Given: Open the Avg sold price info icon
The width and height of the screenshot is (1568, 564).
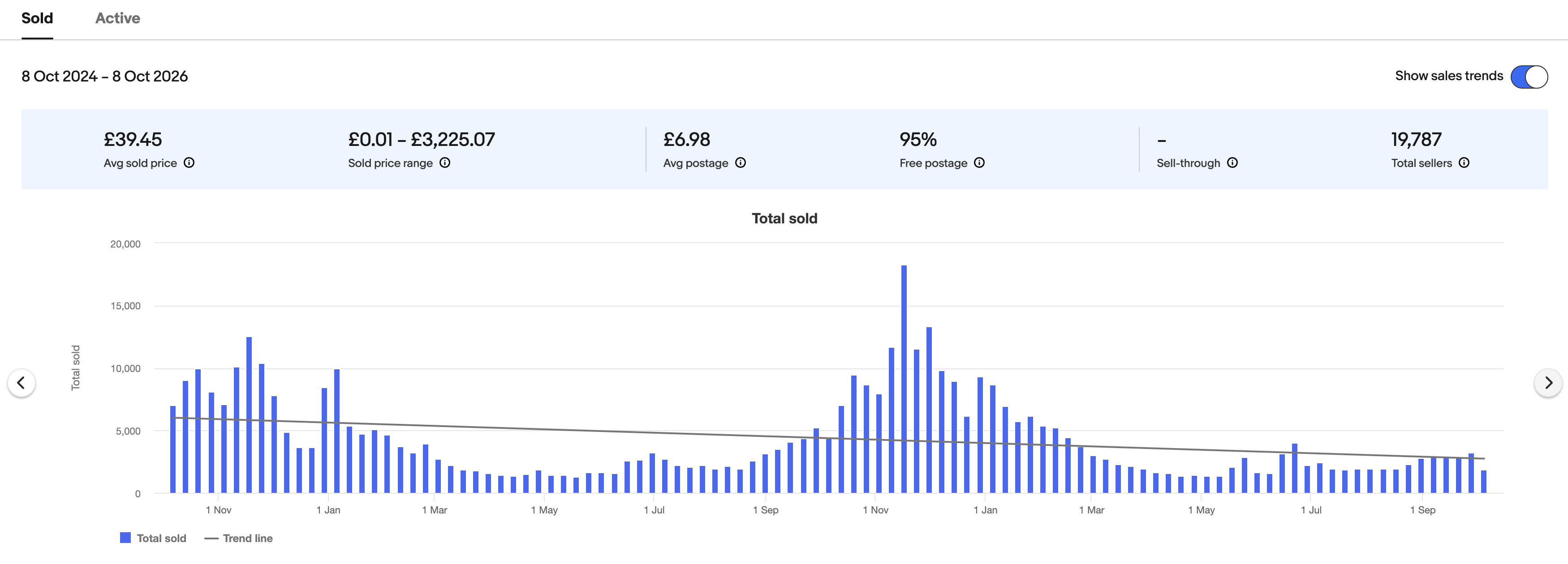Looking at the screenshot, I should pyautogui.click(x=190, y=162).
